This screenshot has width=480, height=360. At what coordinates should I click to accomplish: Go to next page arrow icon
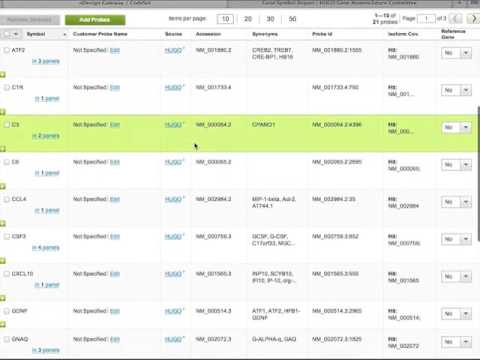[x=473, y=19]
